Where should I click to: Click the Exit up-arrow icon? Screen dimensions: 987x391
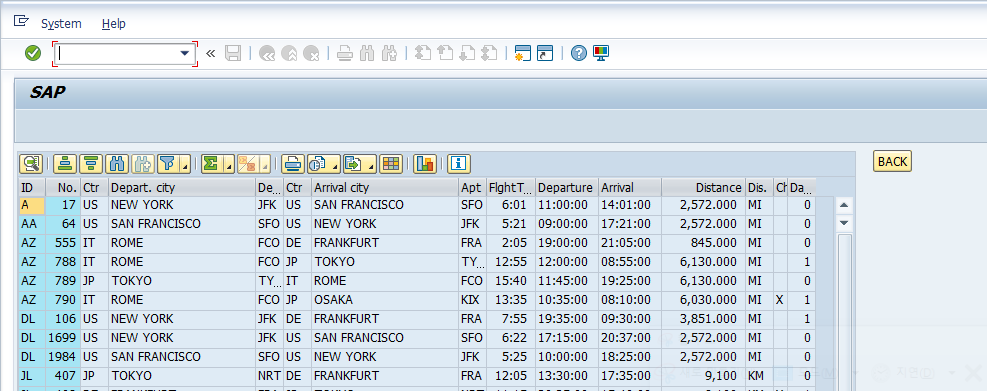pyautogui.click(x=289, y=54)
